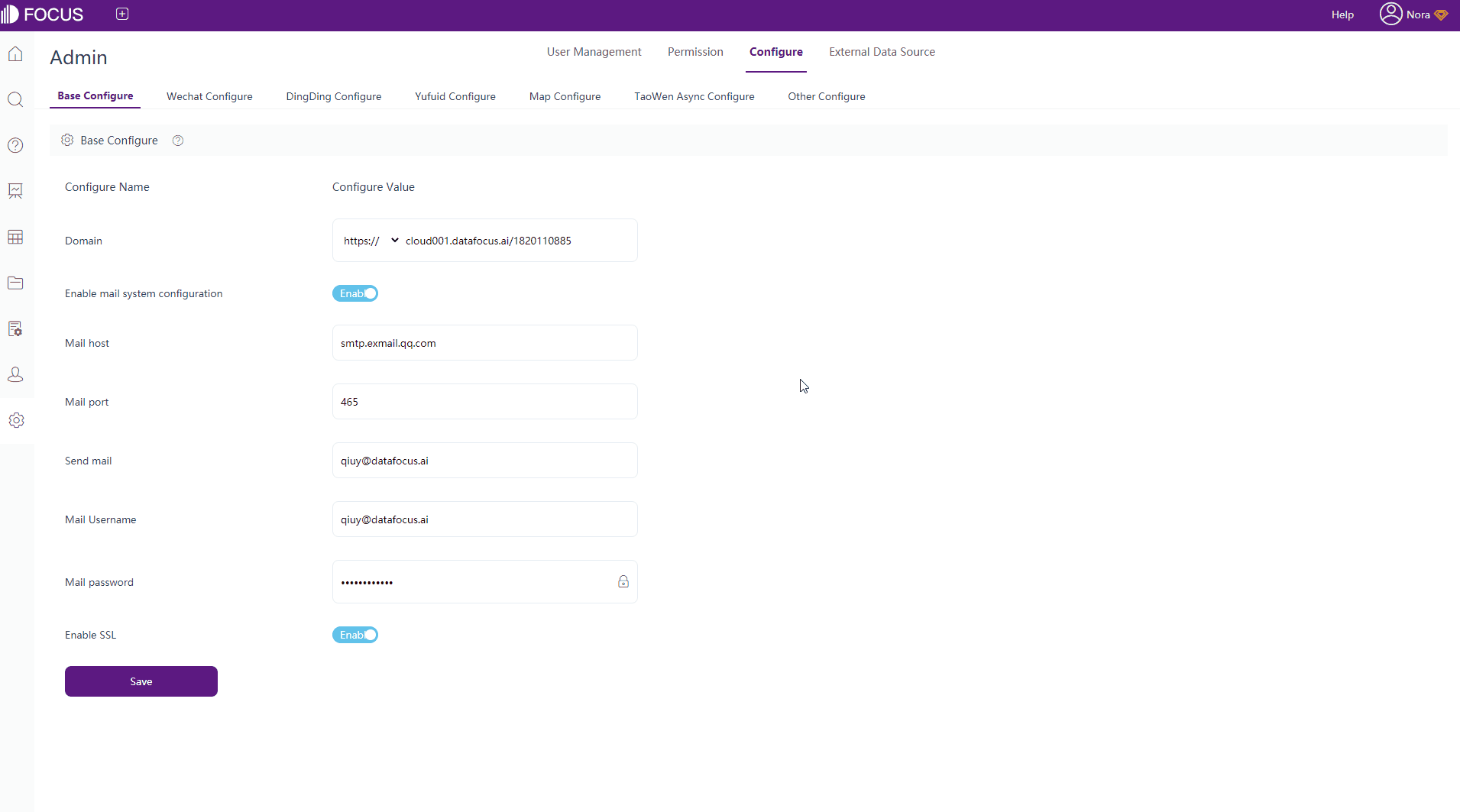Click the 'Mail host' label
This screenshot has width=1460, height=812.
pos(87,343)
